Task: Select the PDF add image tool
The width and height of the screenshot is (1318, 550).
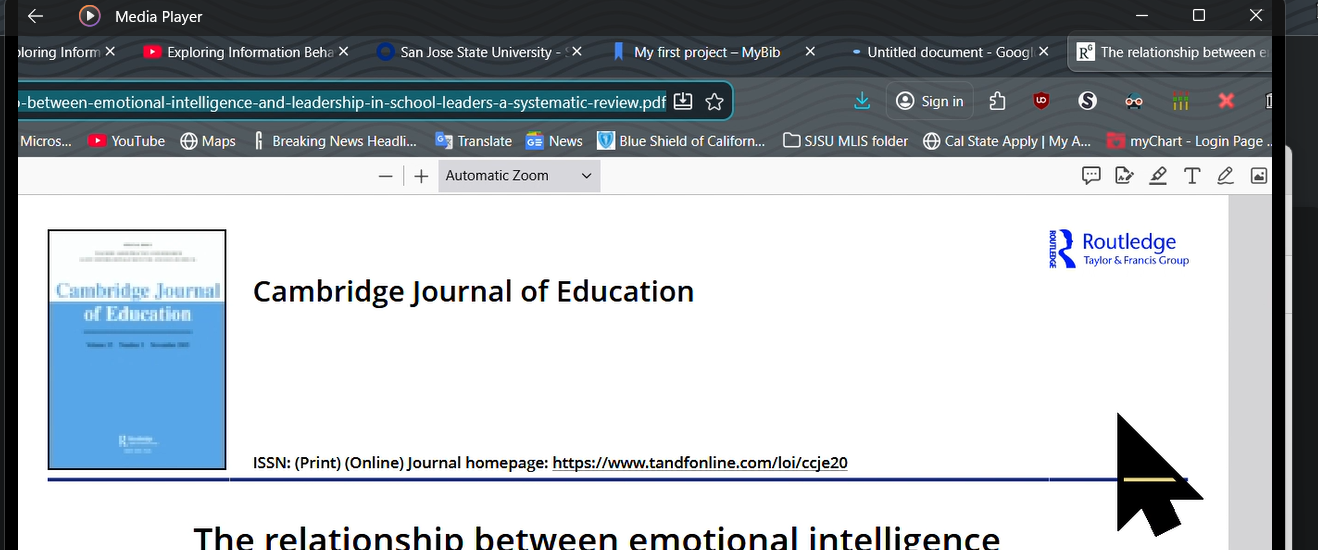Action: (1259, 176)
